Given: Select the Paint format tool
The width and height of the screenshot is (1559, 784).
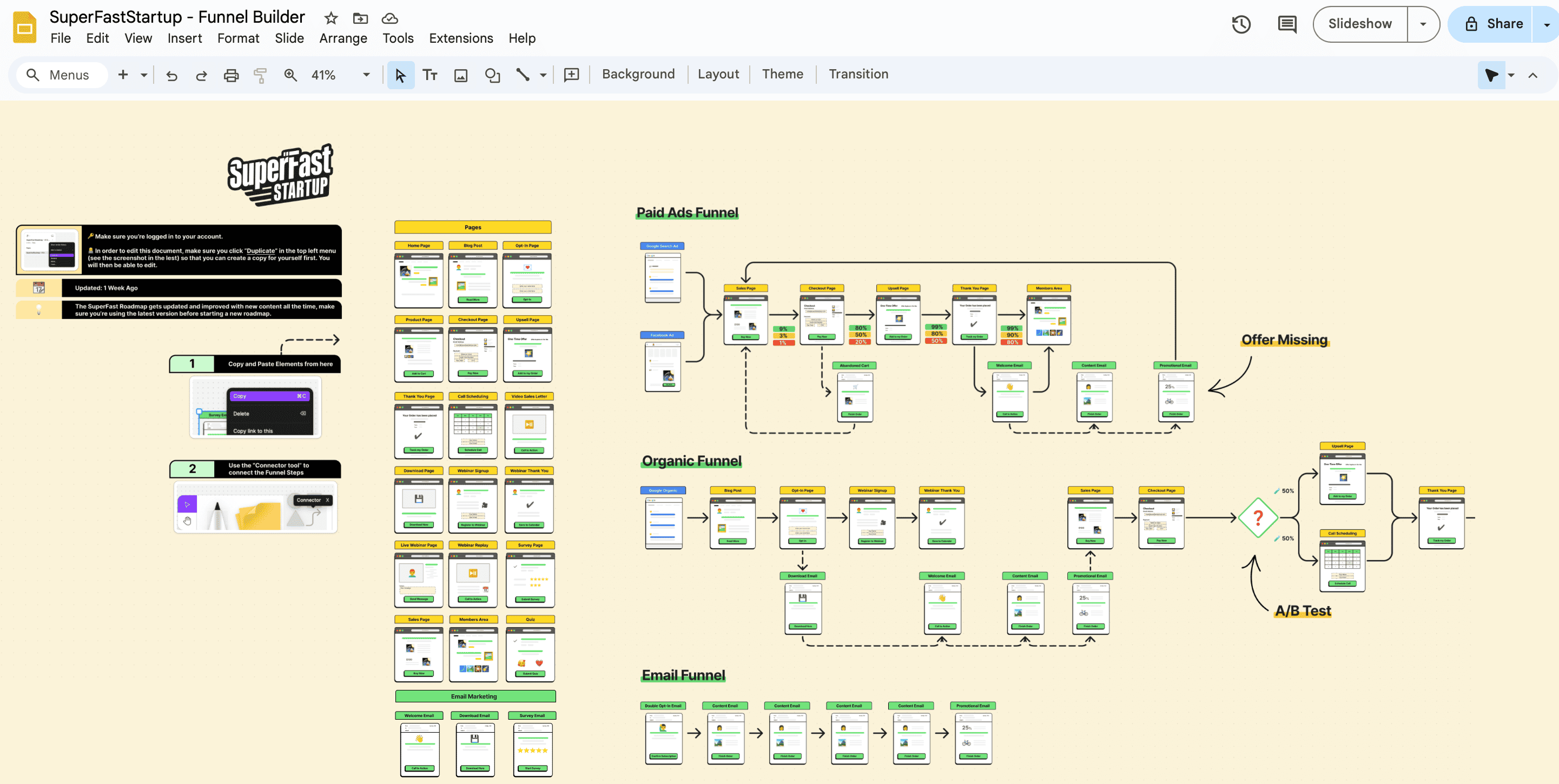Looking at the screenshot, I should click(260, 75).
